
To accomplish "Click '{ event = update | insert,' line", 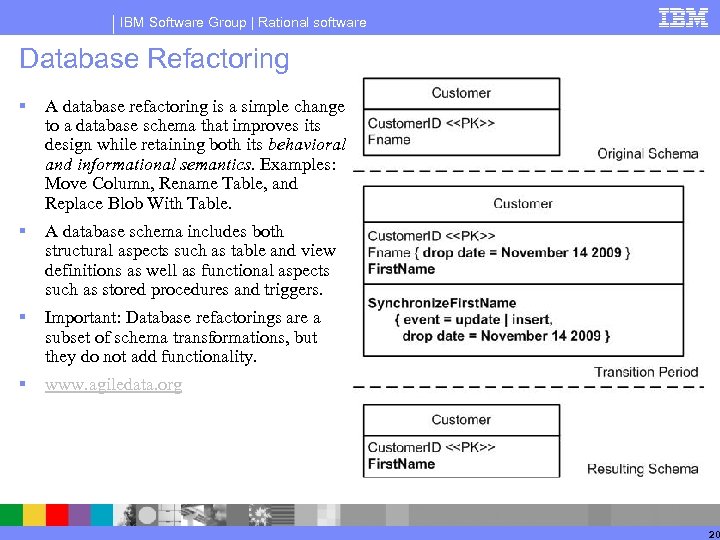I will click(473, 320).
